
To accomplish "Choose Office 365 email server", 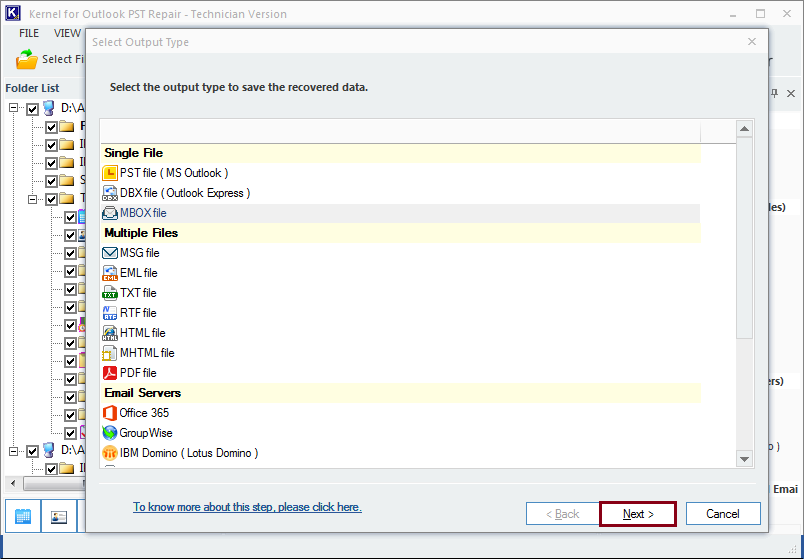I will pos(144,413).
